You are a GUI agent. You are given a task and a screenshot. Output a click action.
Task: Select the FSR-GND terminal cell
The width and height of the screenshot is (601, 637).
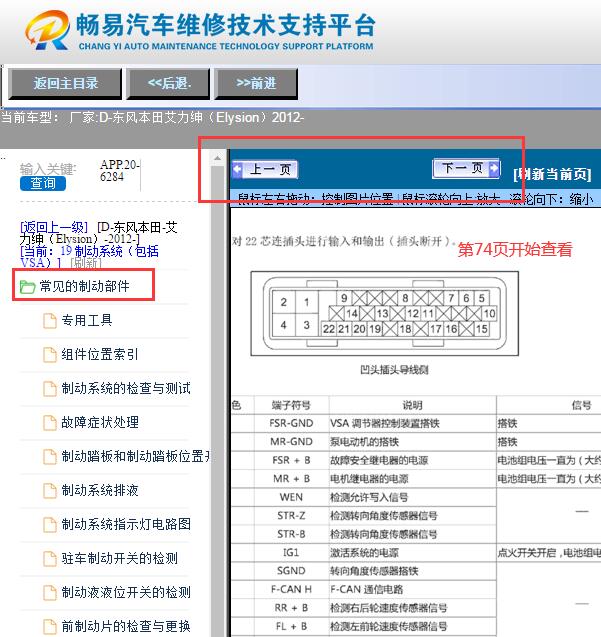pyautogui.click(x=291, y=423)
